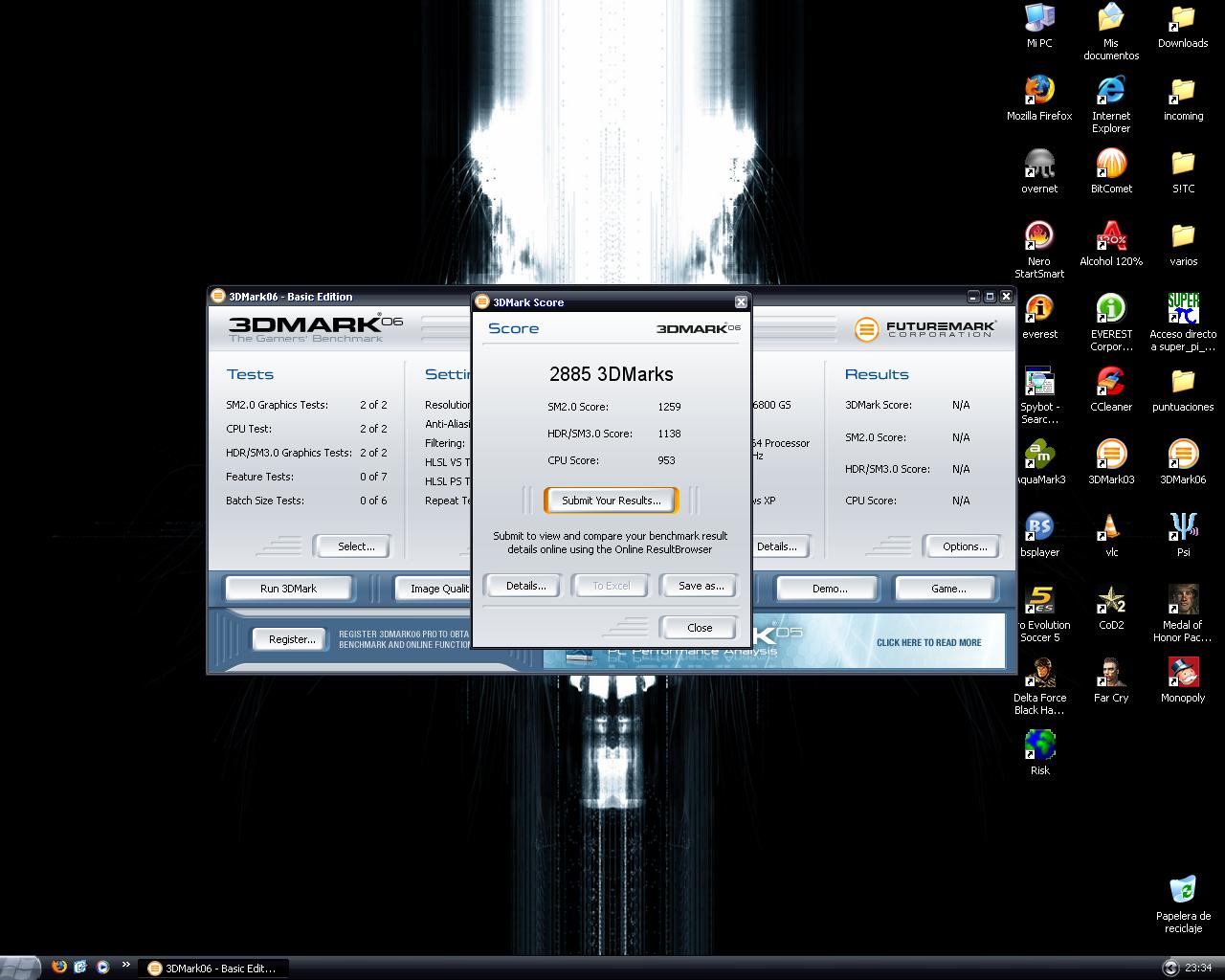1225x980 pixels.
Task: Click the Game button
Action: pyautogui.click(x=948, y=589)
